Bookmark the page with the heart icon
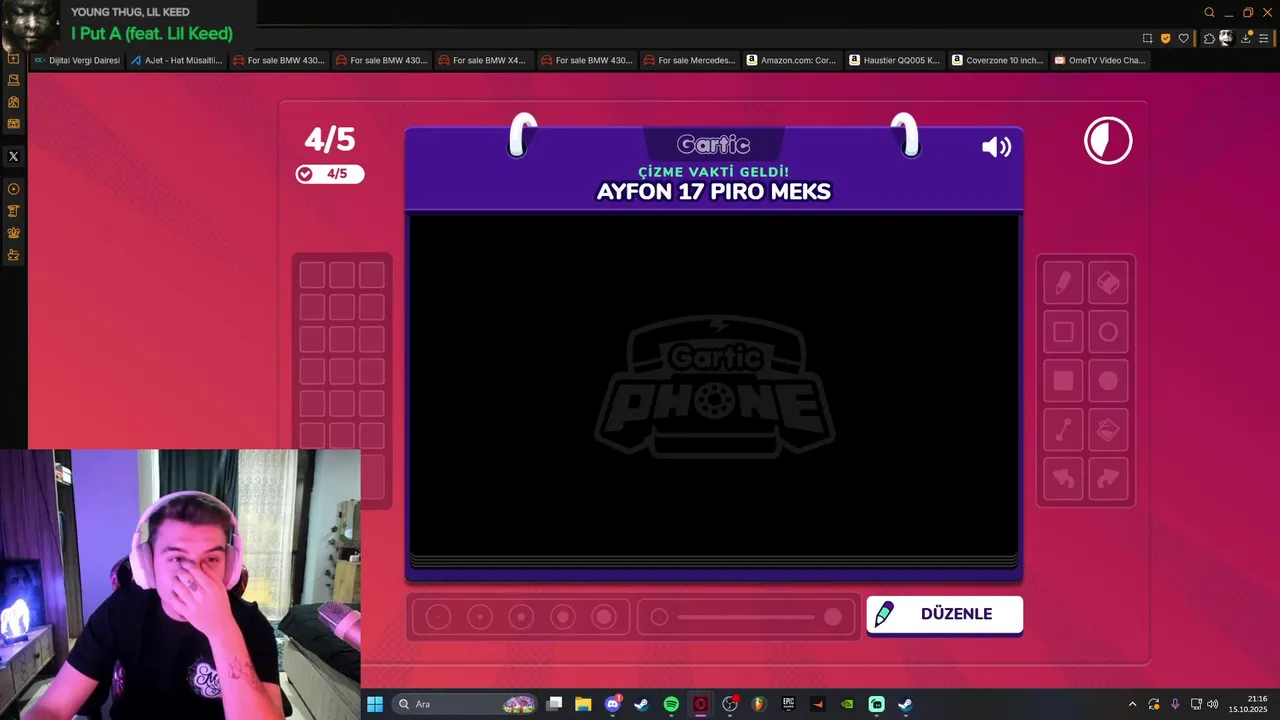Viewport: 1280px width, 720px height. [x=1183, y=38]
